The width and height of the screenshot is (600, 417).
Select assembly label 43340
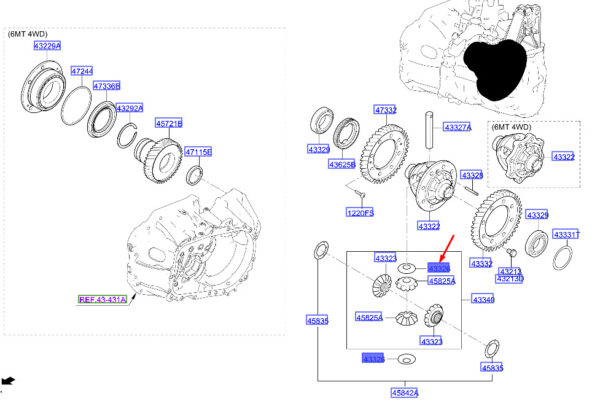click(x=483, y=300)
